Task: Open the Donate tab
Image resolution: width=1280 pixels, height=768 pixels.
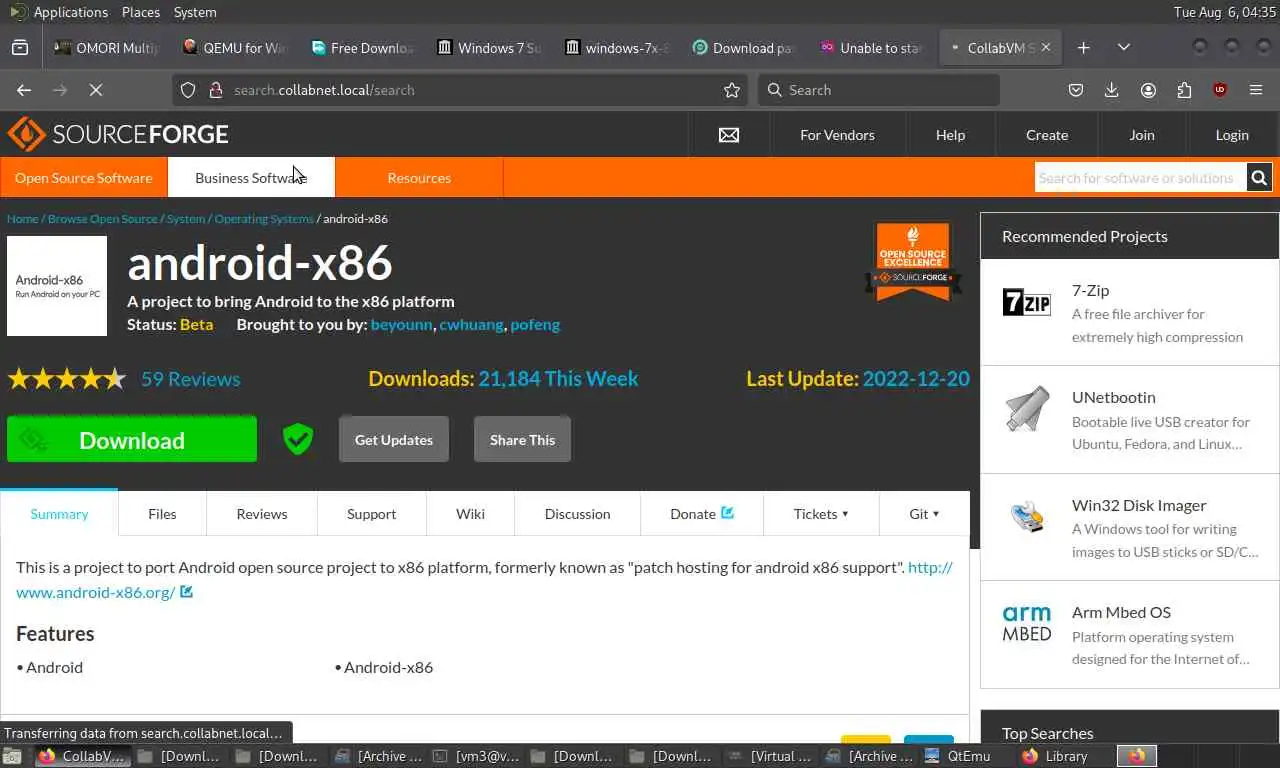Action: [702, 513]
